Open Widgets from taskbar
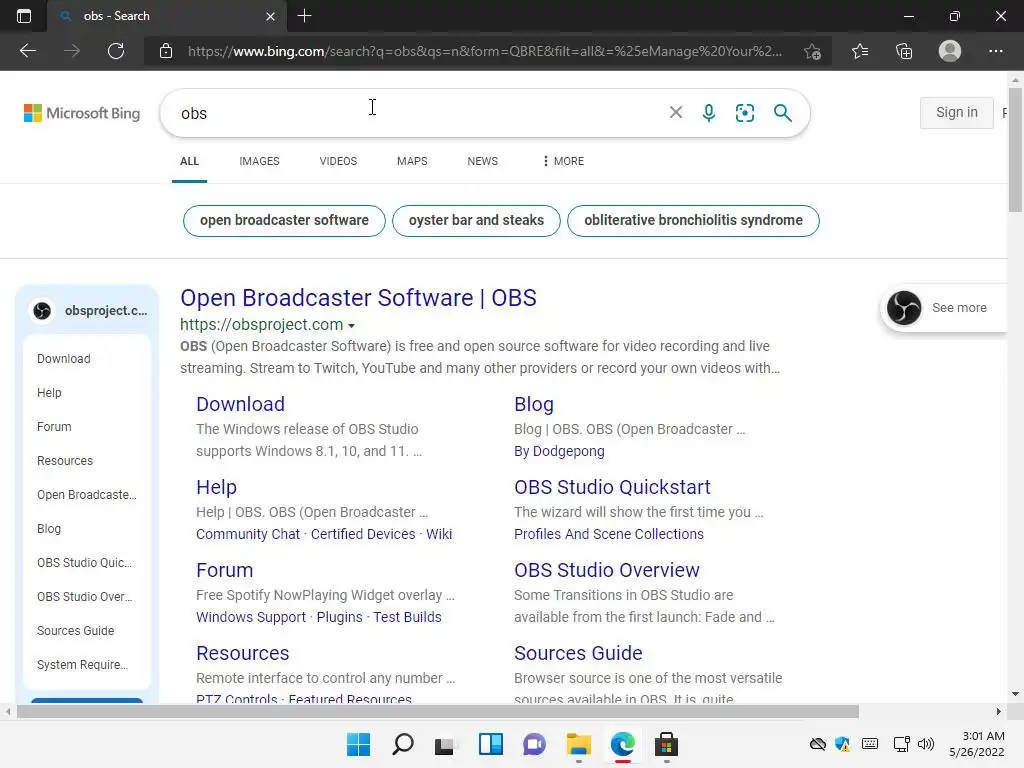This screenshot has height=768, width=1024. tap(490, 744)
